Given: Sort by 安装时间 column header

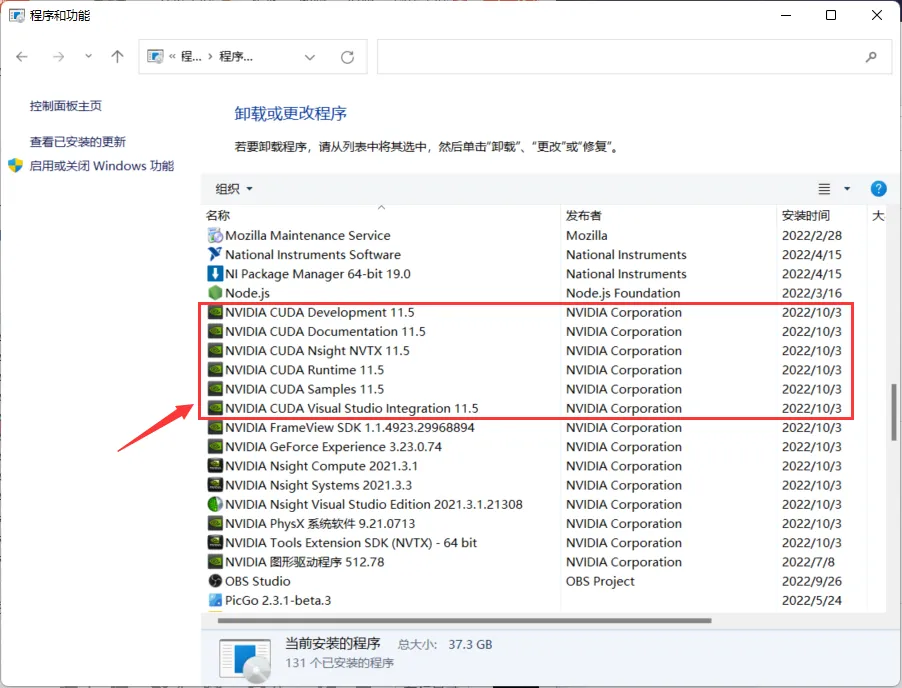Looking at the screenshot, I should pos(805,216).
